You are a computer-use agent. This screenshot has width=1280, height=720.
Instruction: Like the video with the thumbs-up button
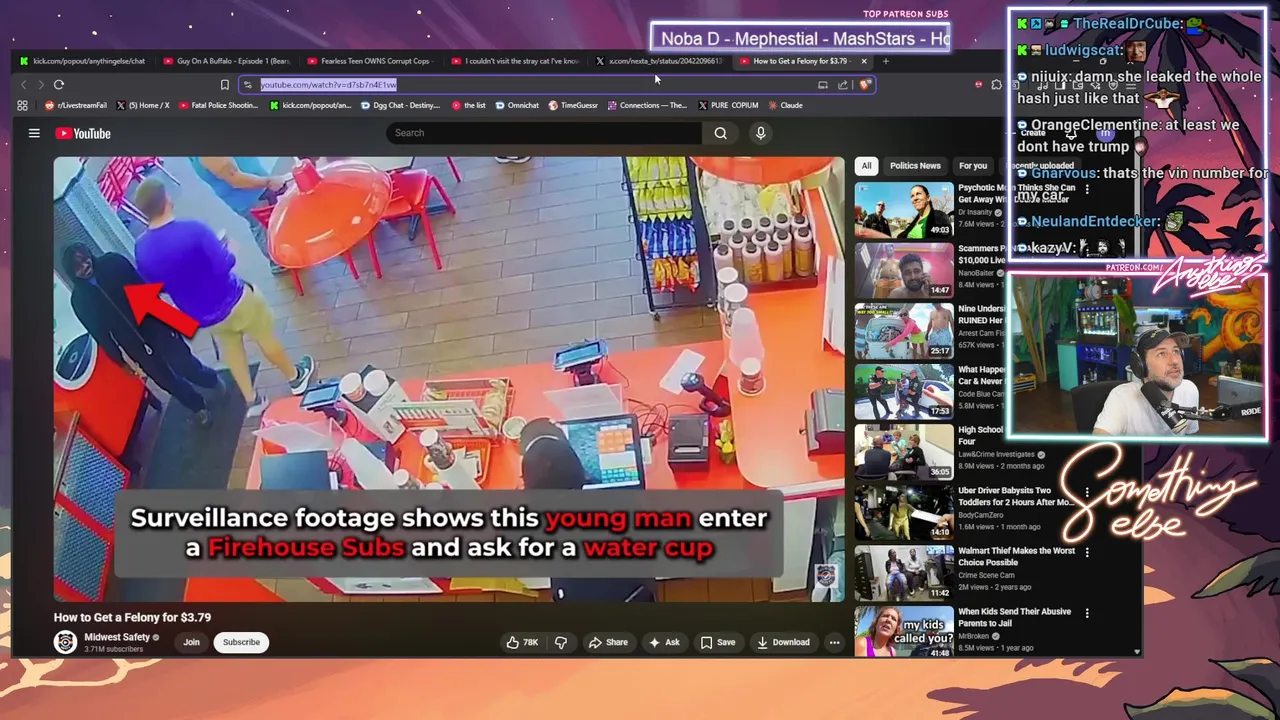pos(522,642)
